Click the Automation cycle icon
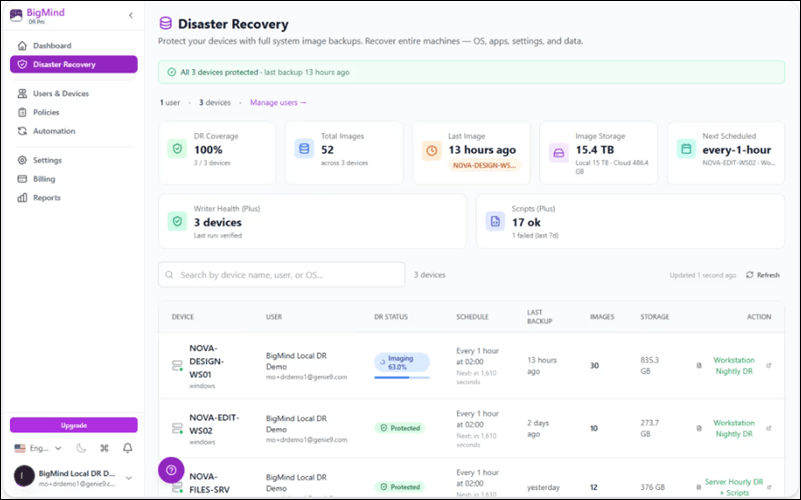801x500 pixels. (x=22, y=131)
